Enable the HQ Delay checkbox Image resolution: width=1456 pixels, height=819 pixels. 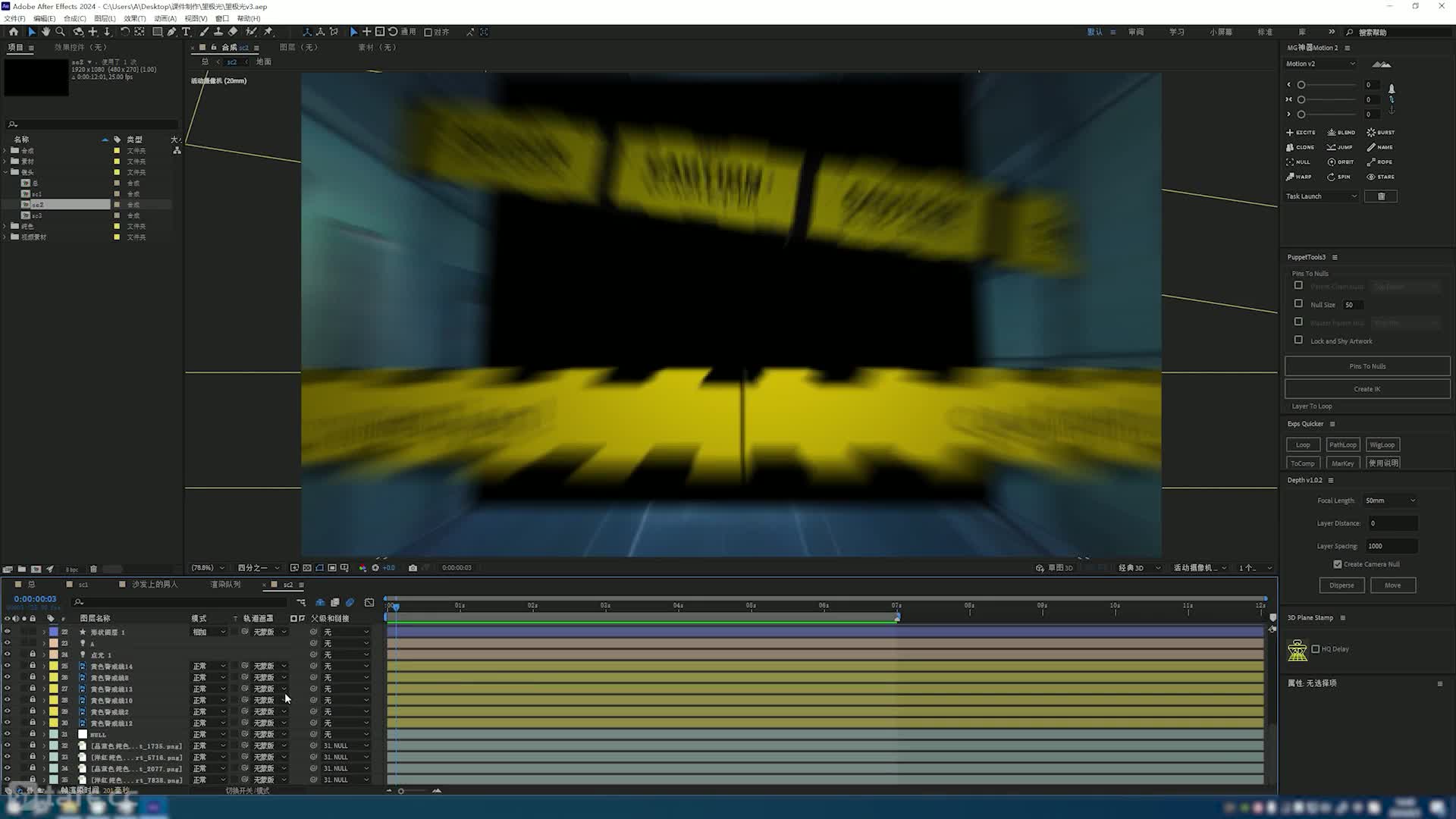1316,649
